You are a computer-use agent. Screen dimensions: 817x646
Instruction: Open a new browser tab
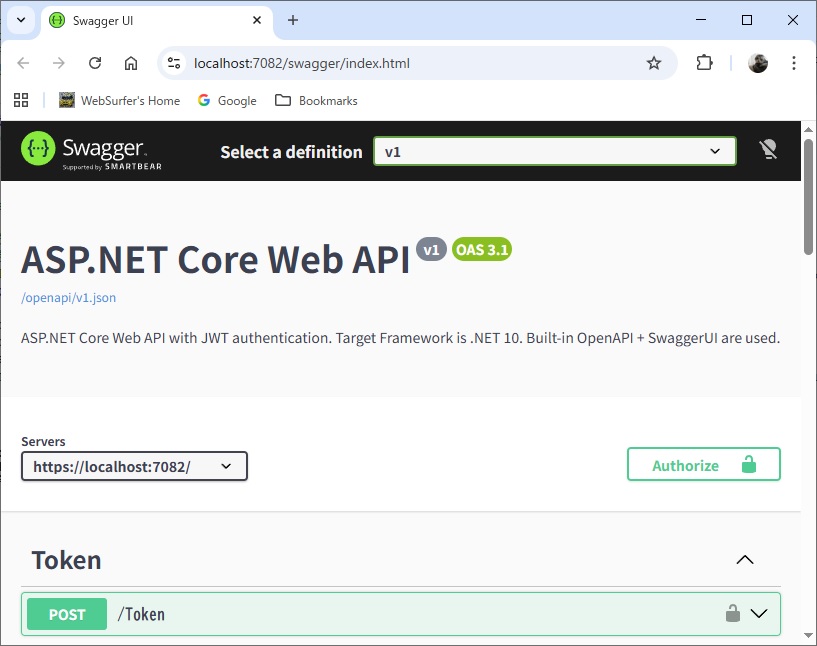pyautogui.click(x=293, y=20)
